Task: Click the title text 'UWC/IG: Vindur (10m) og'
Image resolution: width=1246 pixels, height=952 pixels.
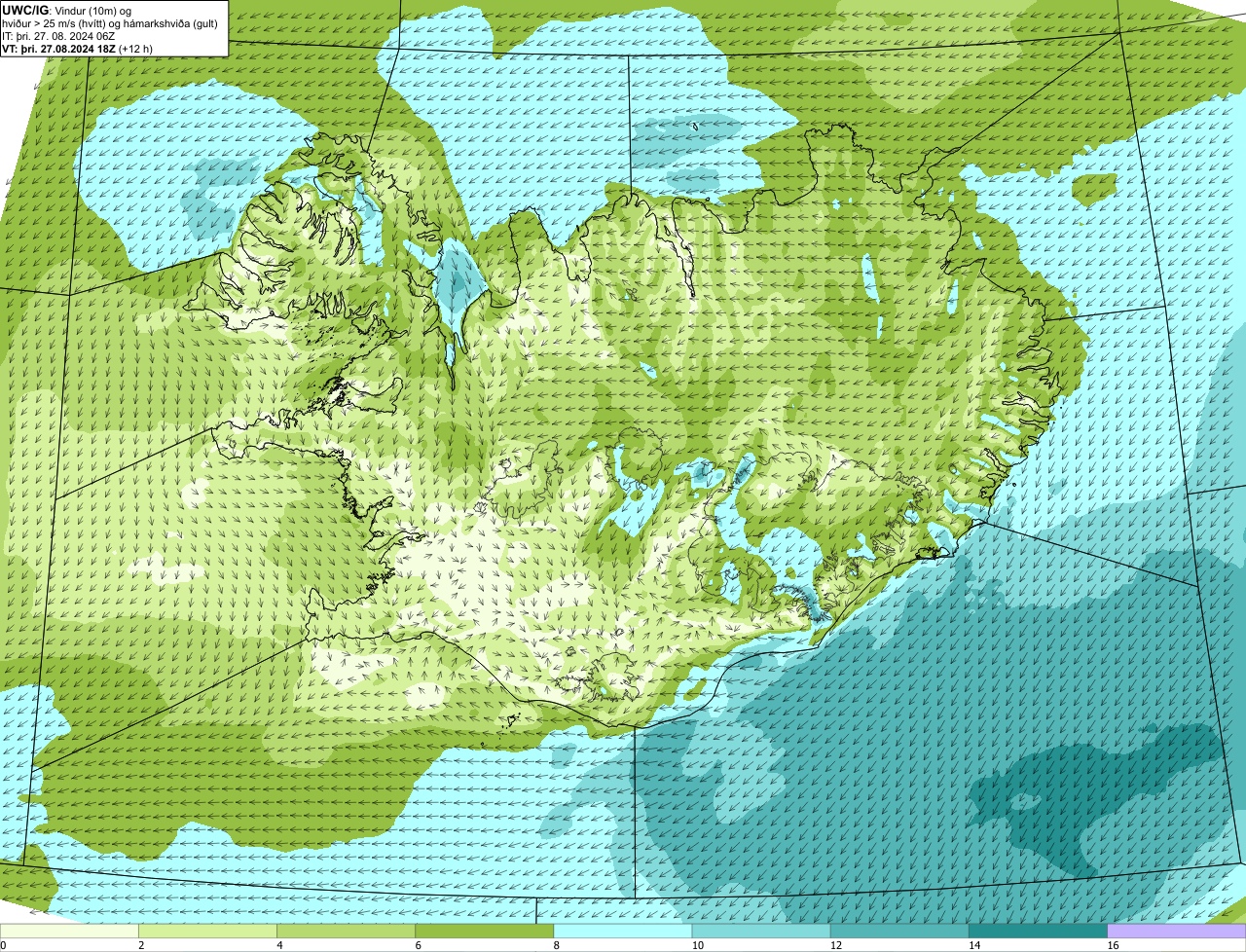Action: click(66, 10)
